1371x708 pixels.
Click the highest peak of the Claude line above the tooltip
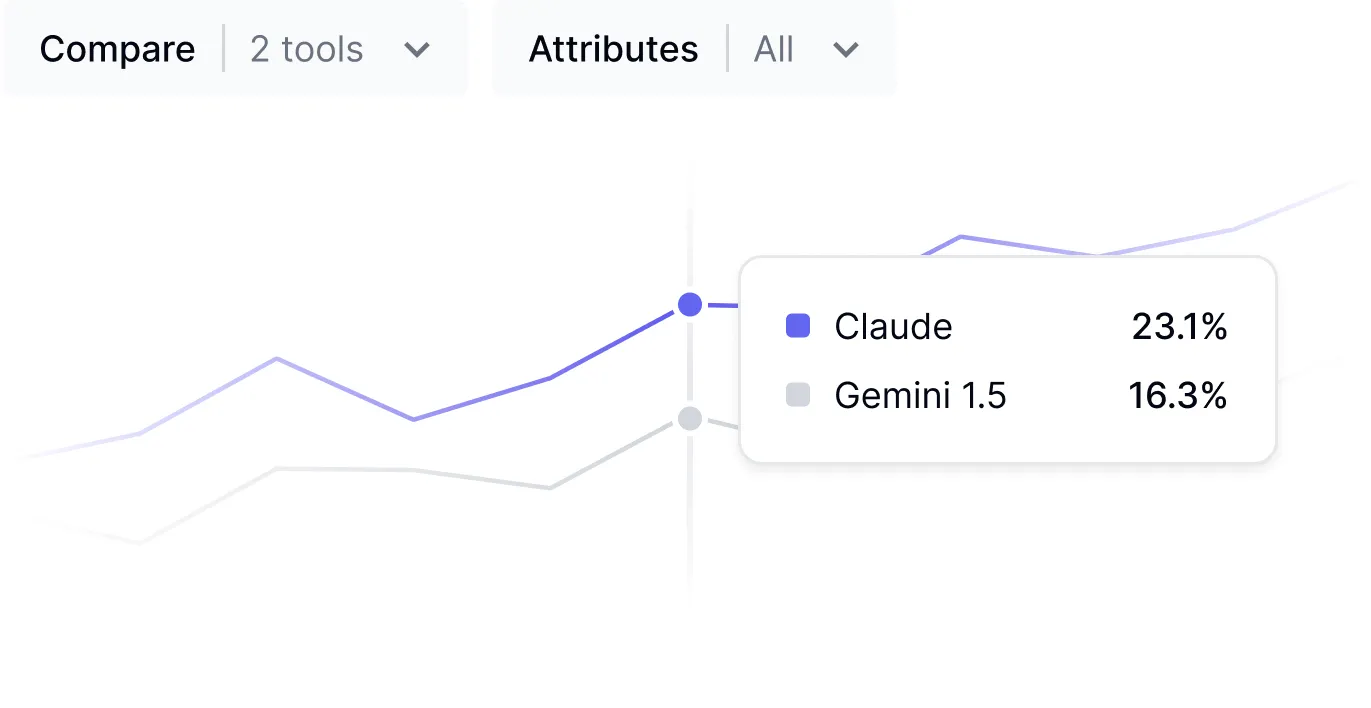click(x=961, y=237)
